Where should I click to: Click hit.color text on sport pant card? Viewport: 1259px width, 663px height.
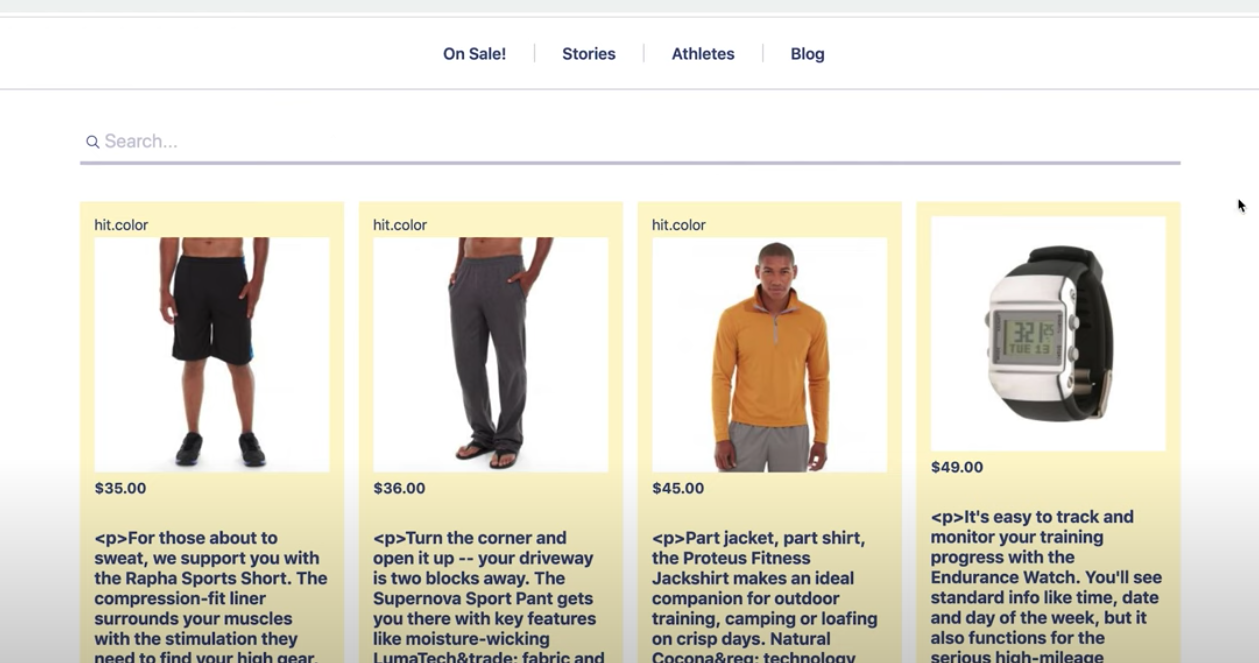400,225
